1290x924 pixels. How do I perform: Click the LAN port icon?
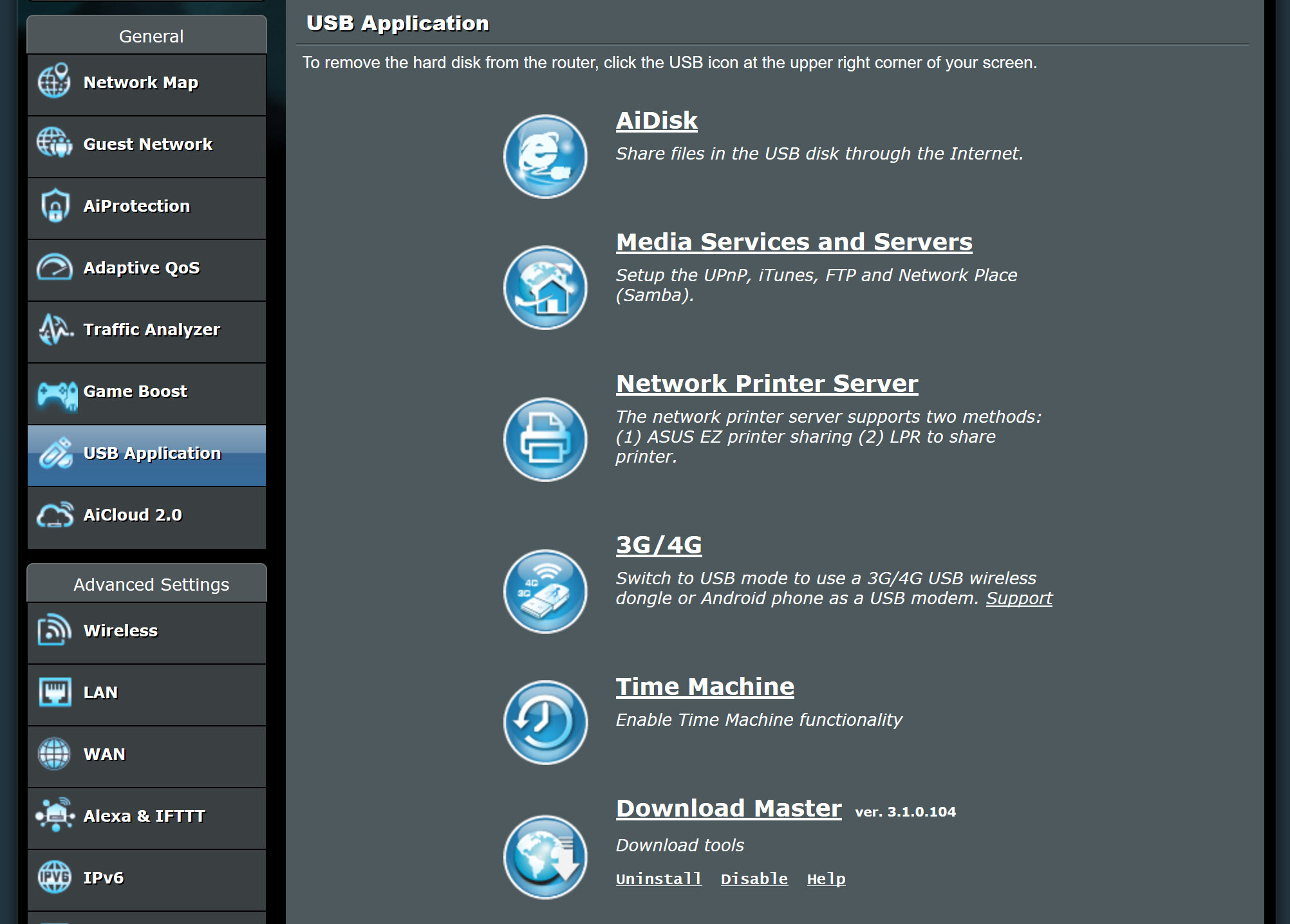[x=55, y=692]
